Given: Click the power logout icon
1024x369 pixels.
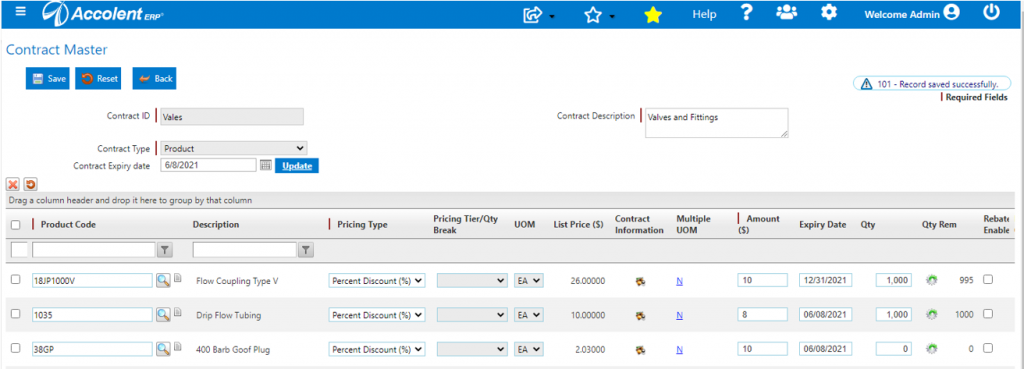Looking at the screenshot, I should point(992,12).
